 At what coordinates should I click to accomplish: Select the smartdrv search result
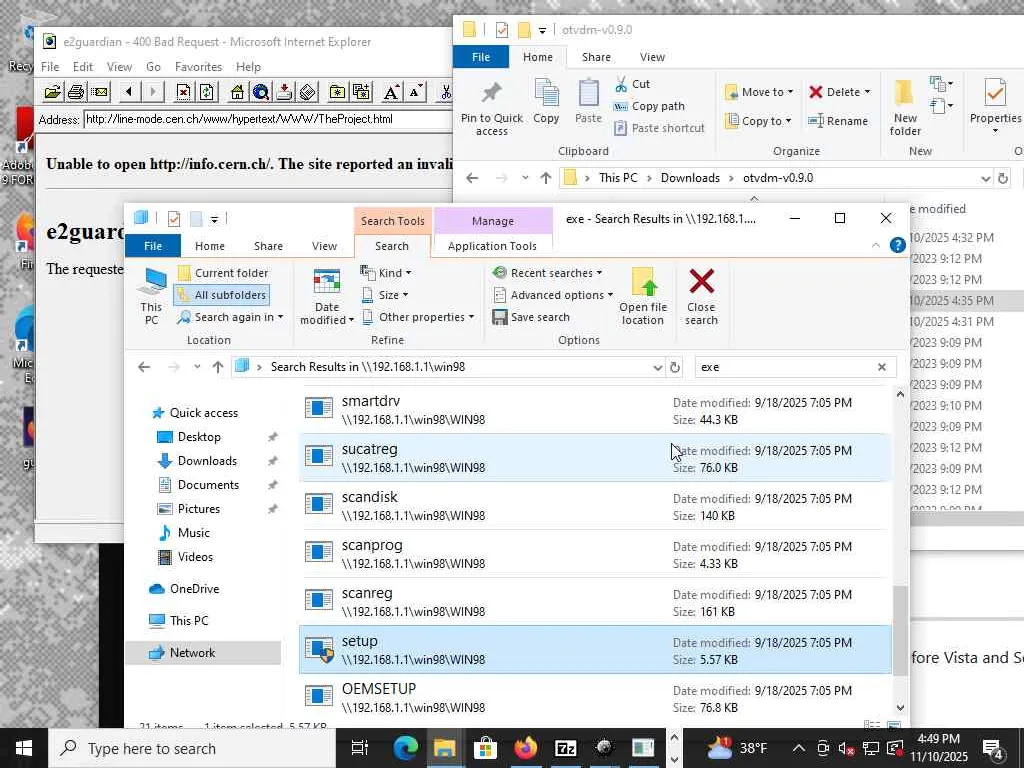[x=595, y=410]
